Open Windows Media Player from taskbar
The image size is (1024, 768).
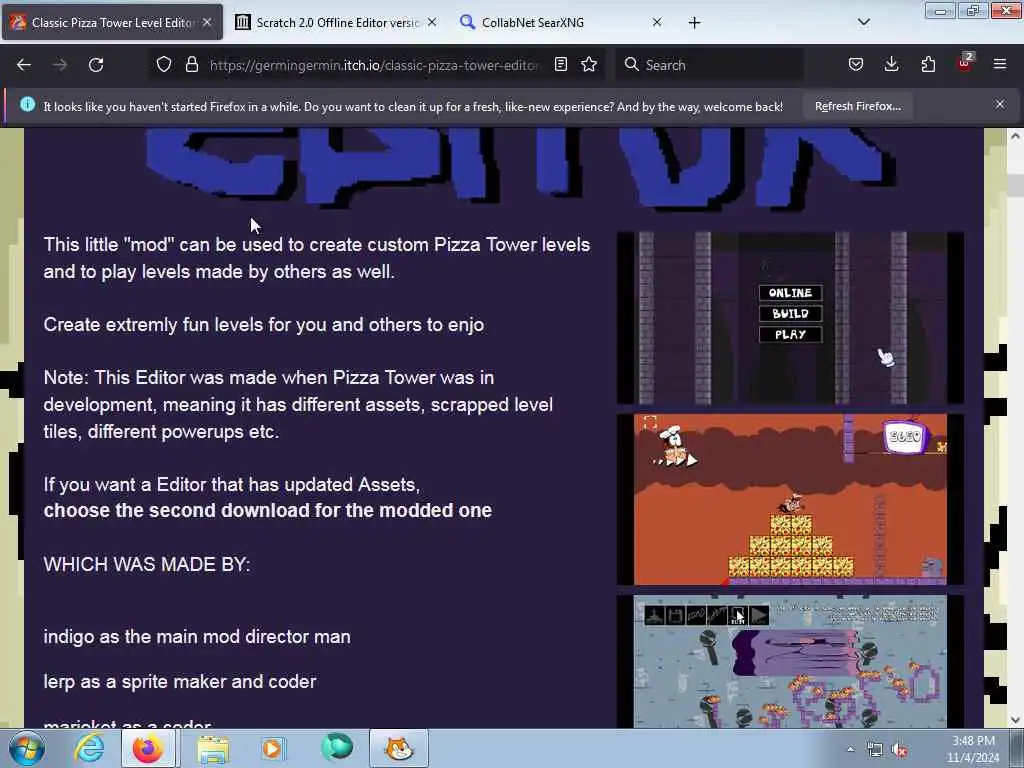(272, 748)
